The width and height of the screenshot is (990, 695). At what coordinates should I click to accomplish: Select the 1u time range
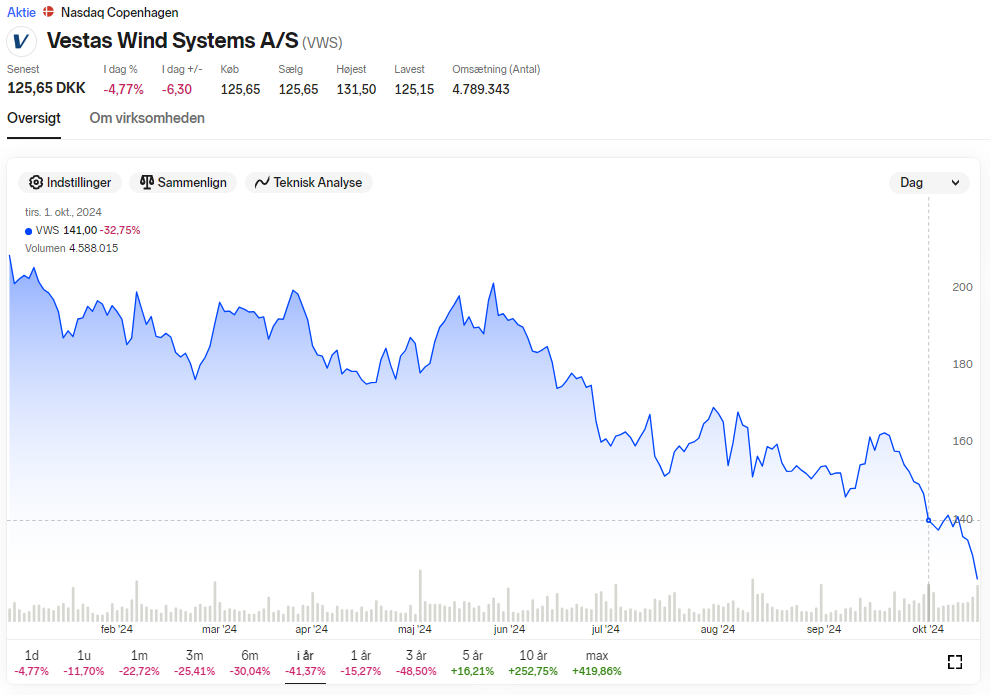(84, 663)
